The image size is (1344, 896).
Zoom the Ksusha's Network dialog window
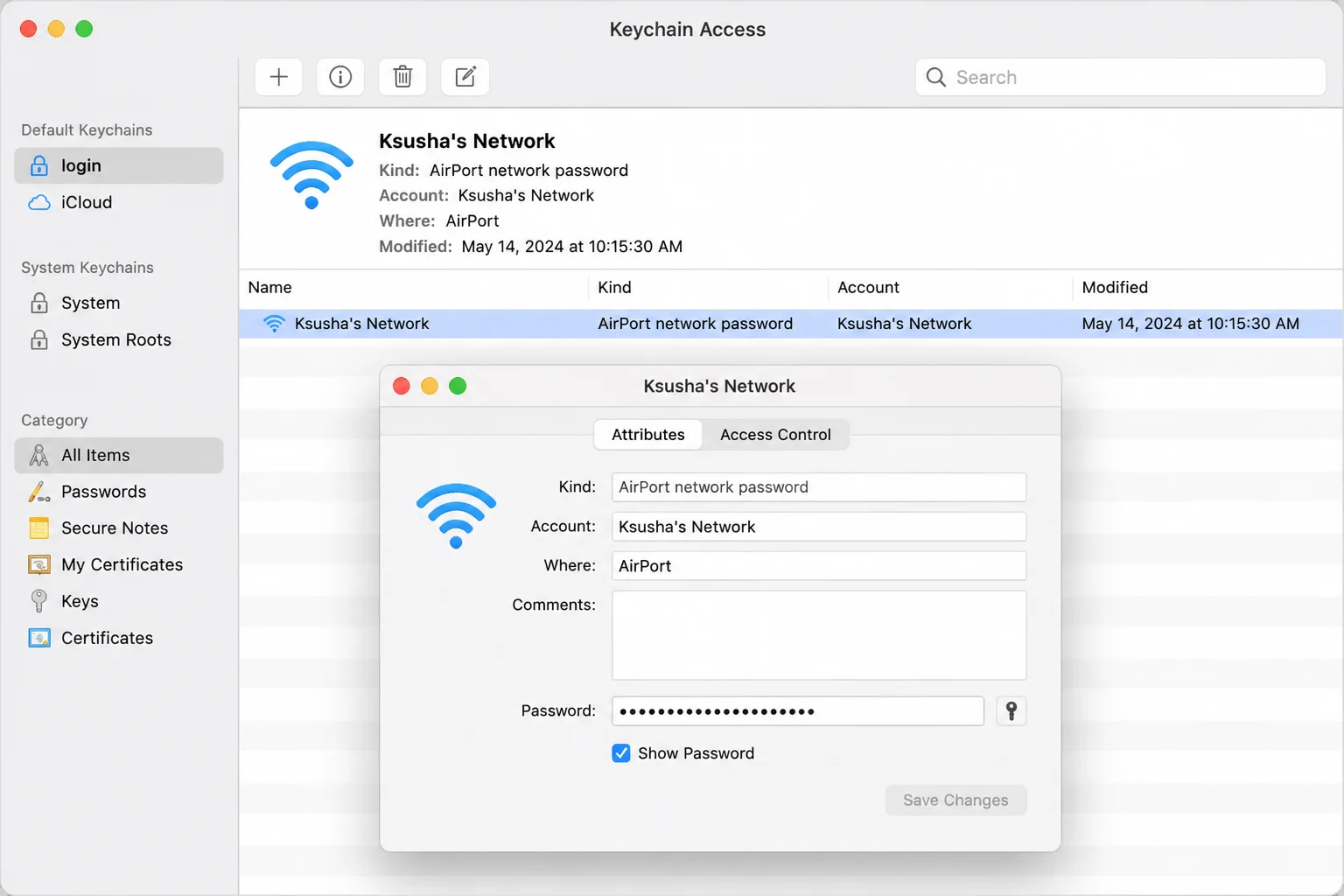(458, 386)
